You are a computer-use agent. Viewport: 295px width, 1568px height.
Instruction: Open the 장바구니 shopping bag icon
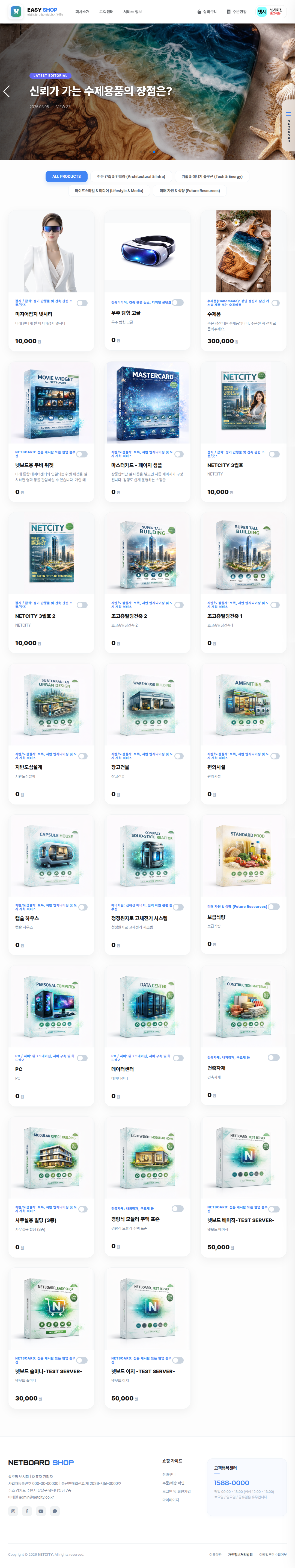(199, 11)
